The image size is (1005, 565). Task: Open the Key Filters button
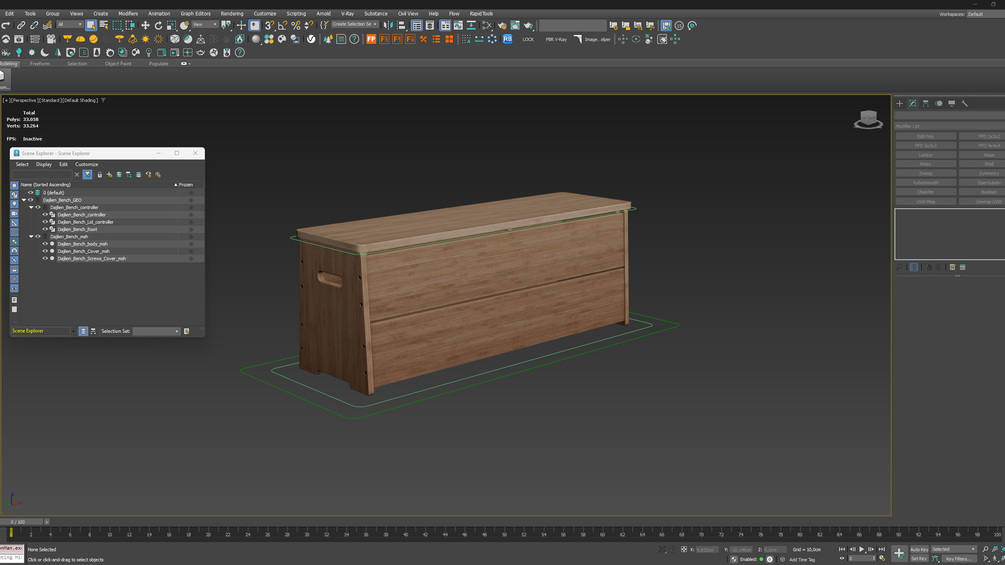[958, 559]
